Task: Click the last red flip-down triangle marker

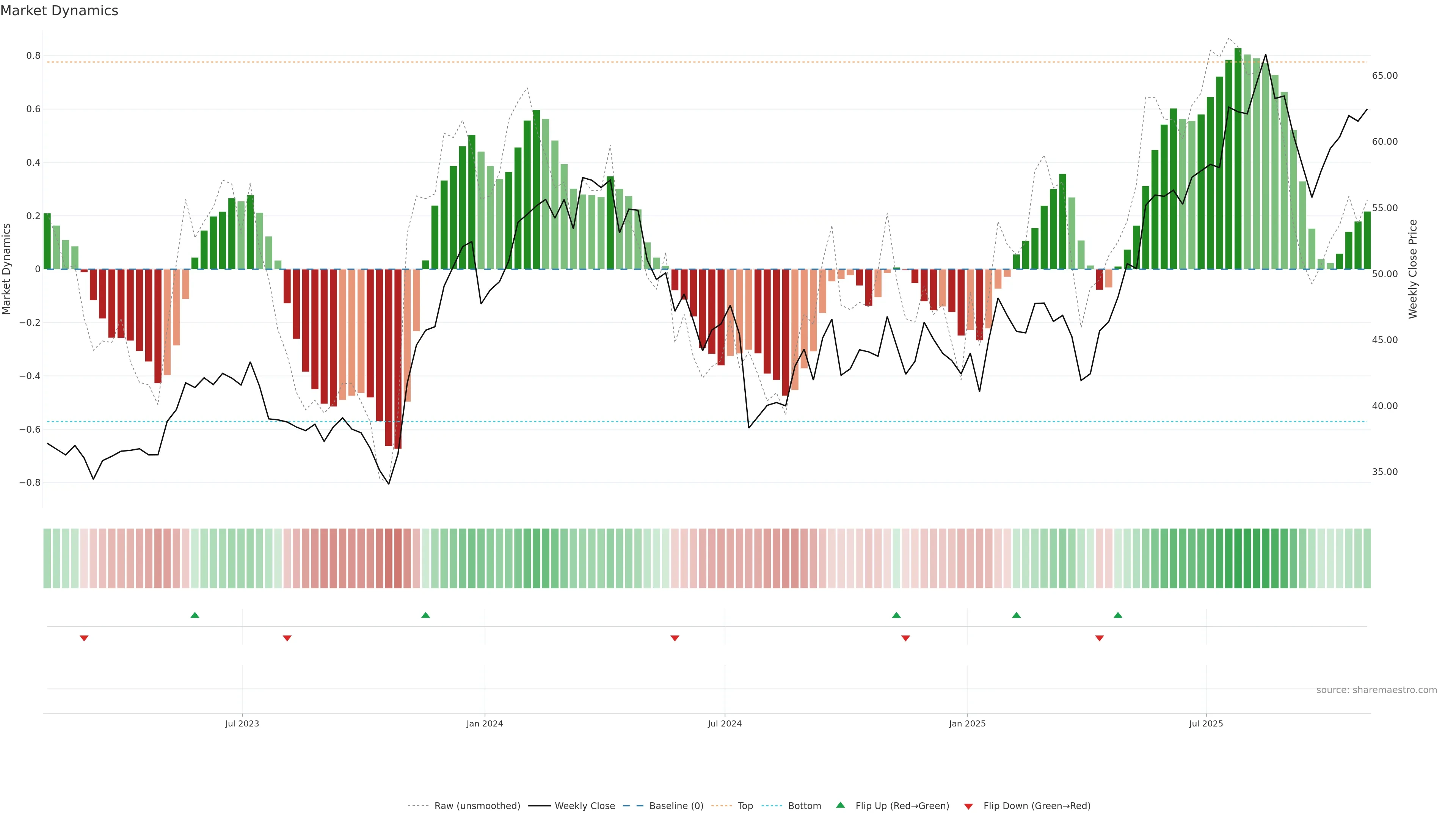Action: (1099, 638)
